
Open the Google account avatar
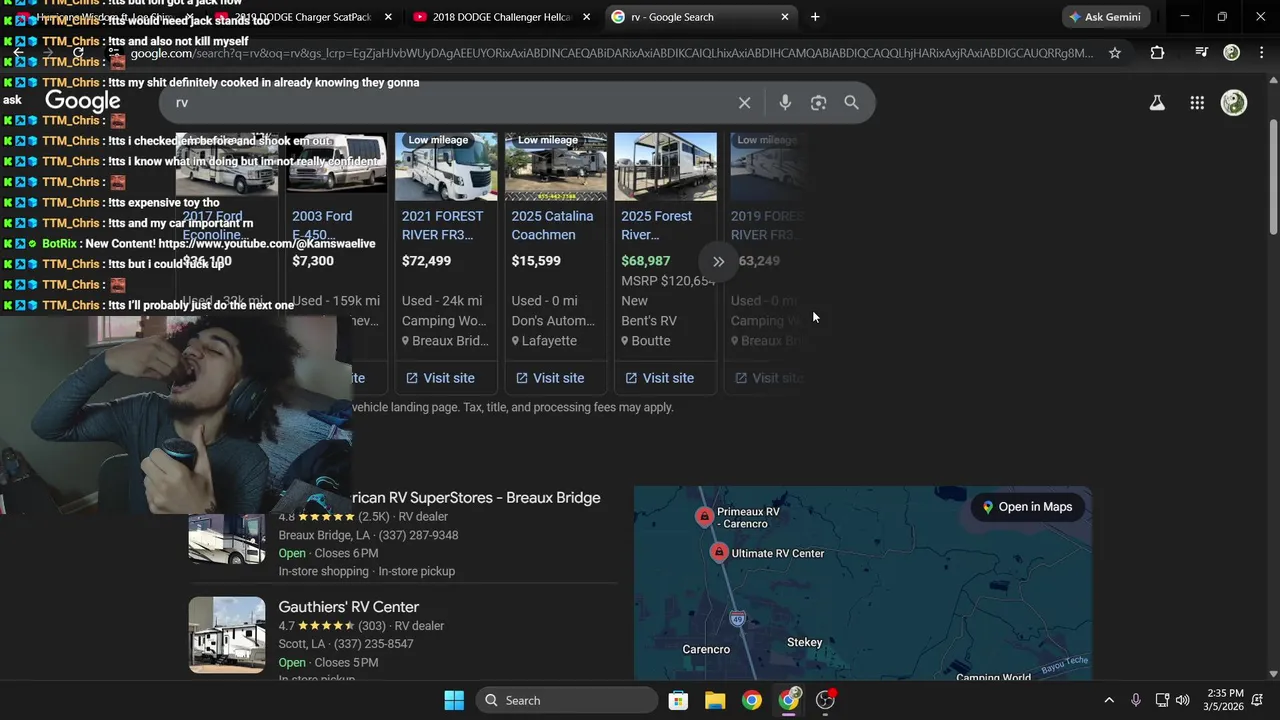(x=1234, y=103)
